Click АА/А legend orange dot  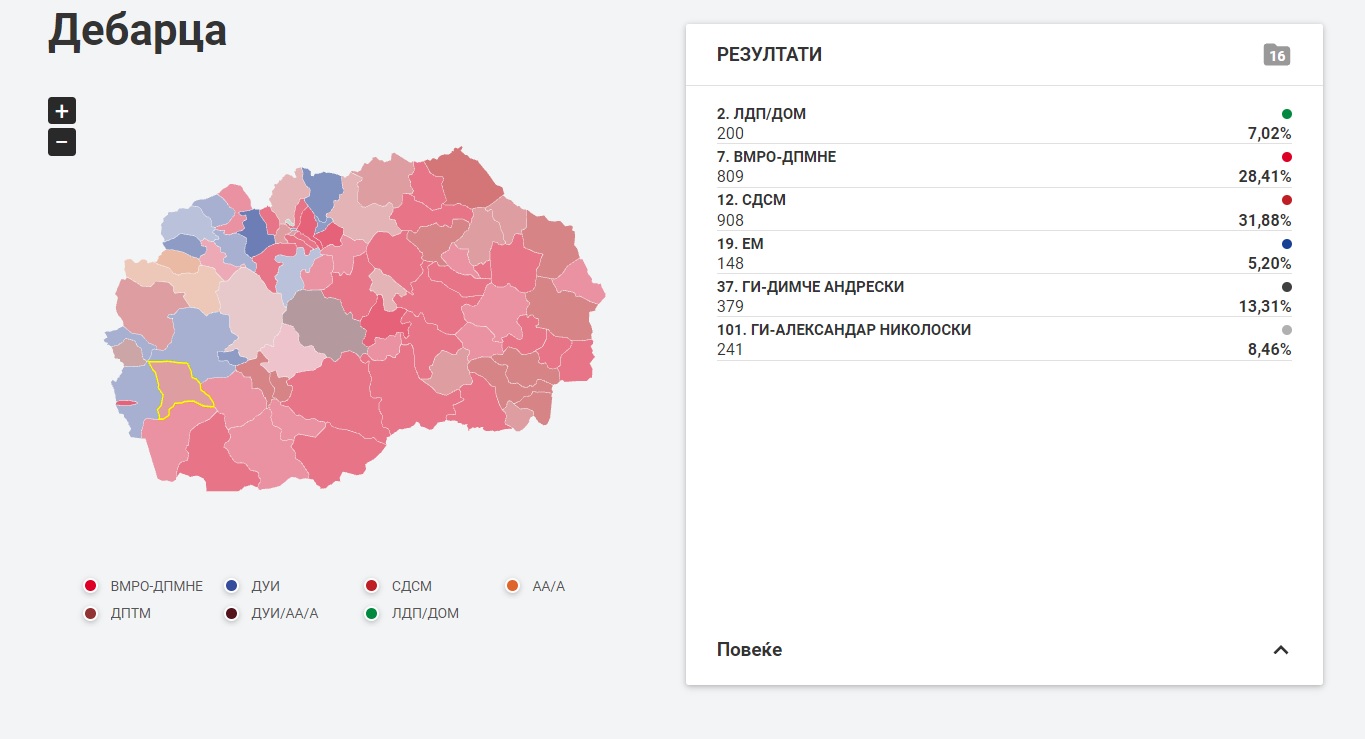point(513,586)
